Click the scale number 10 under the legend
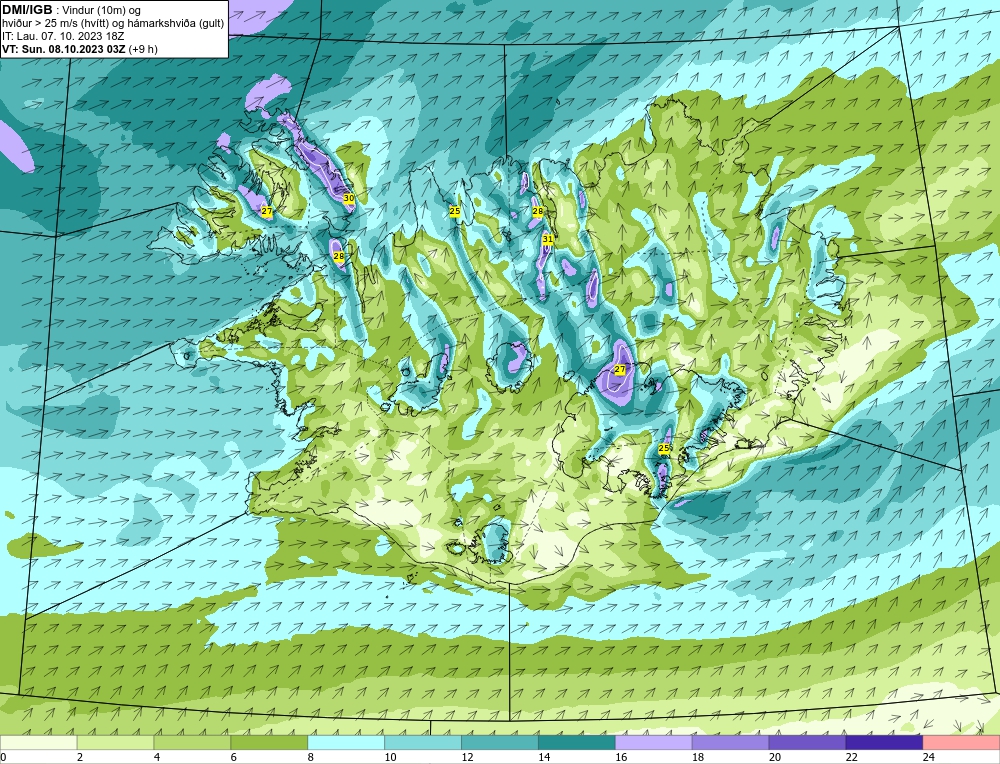Viewport: 1000px width, 764px height. click(390, 757)
